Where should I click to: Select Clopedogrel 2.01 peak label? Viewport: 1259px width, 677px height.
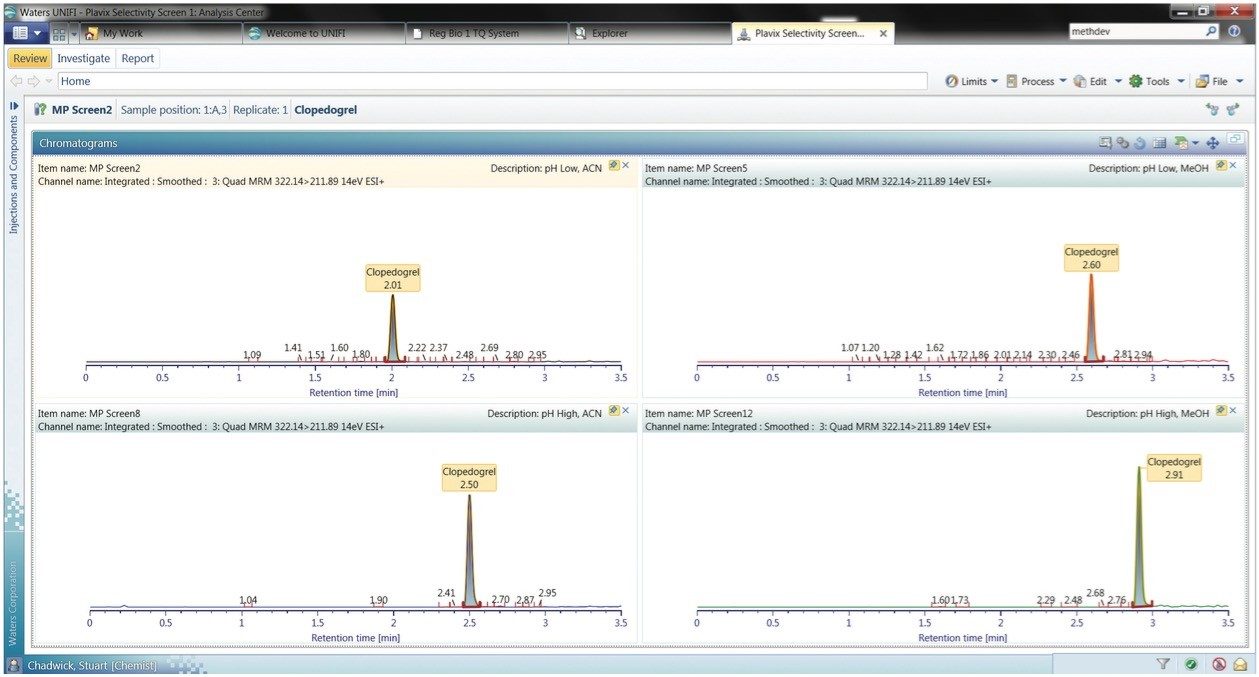[x=393, y=277]
